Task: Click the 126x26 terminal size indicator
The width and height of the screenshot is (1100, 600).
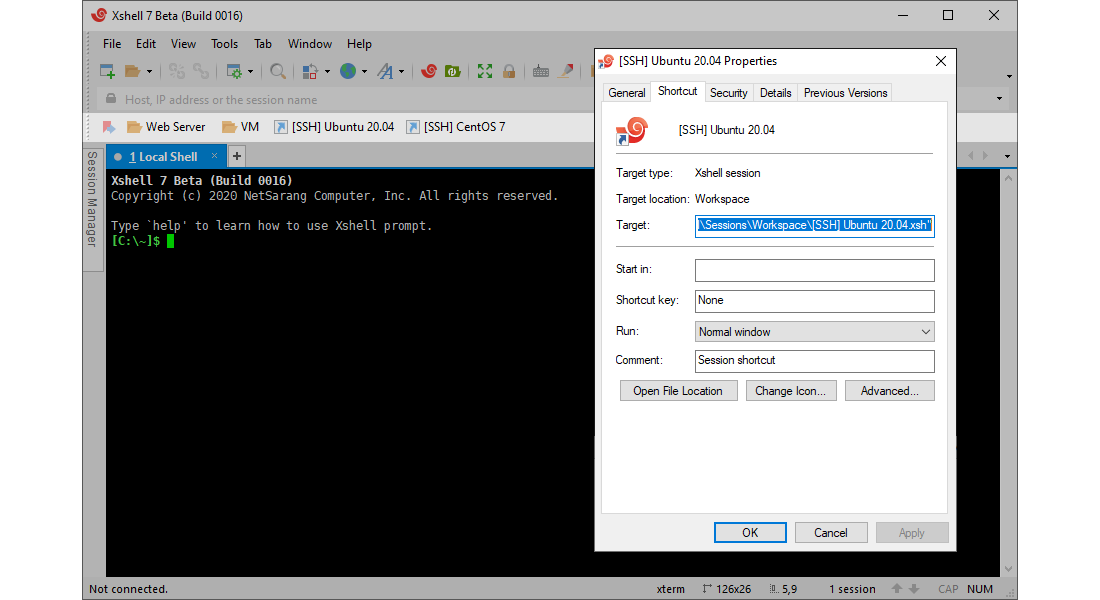Action: point(727,589)
